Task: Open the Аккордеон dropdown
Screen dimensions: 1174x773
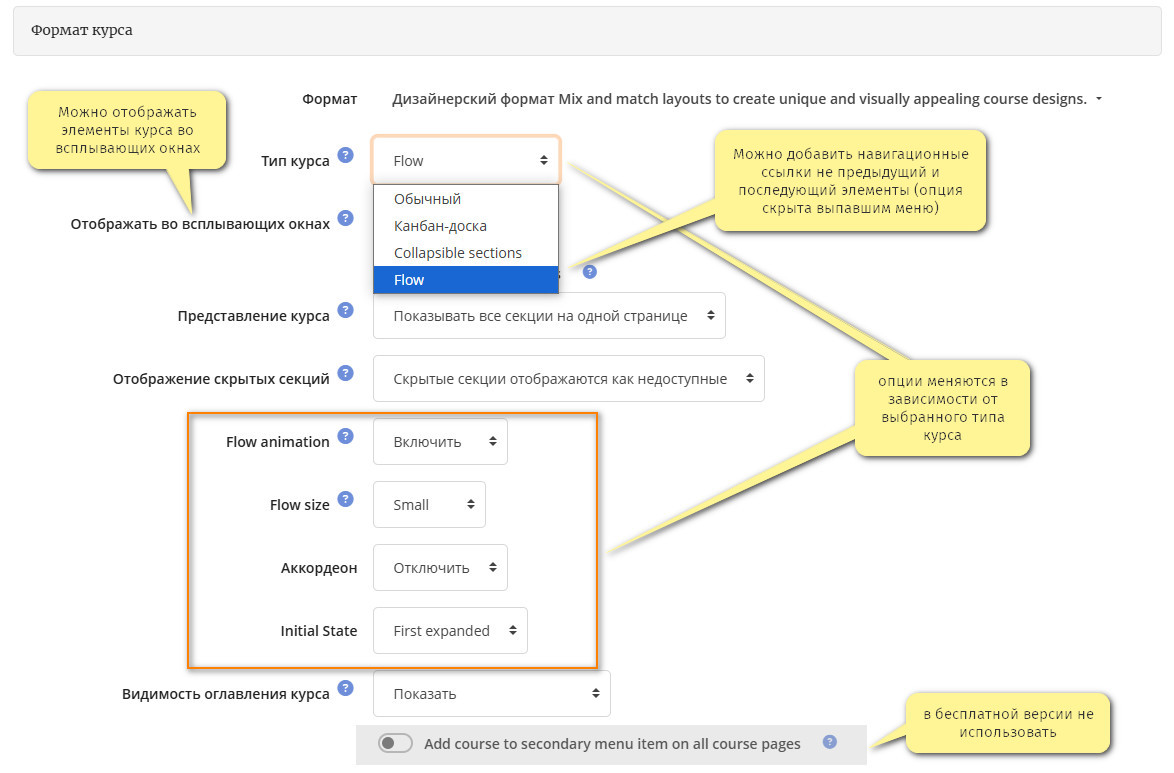Action: (x=440, y=567)
